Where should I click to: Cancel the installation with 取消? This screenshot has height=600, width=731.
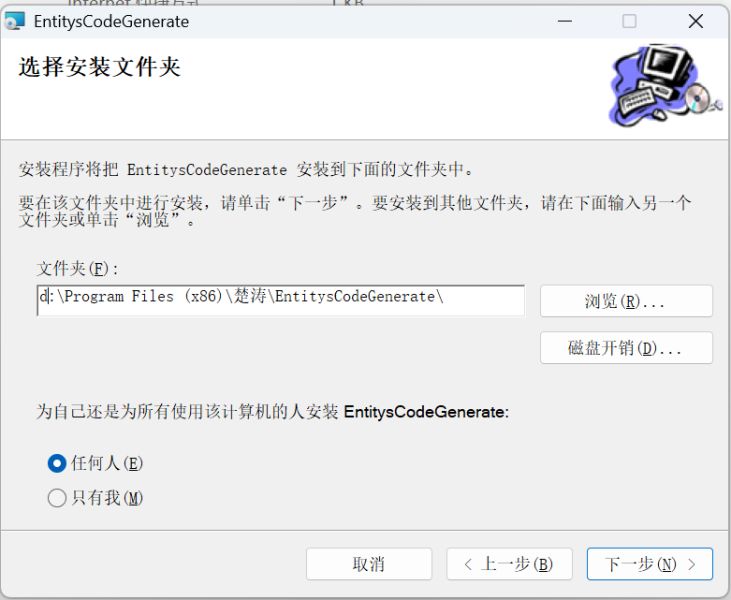click(x=369, y=564)
